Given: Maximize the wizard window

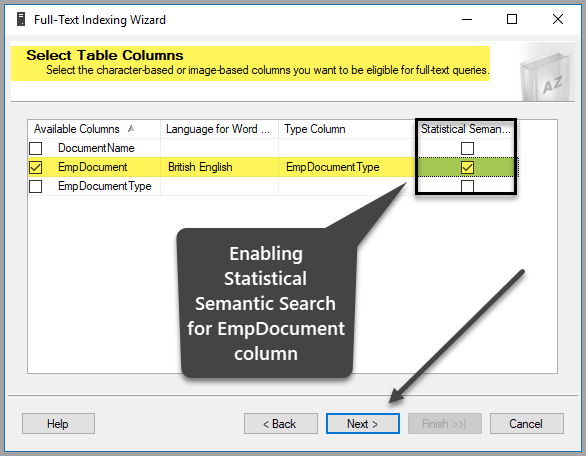Looking at the screenshot, I should 512,19.
